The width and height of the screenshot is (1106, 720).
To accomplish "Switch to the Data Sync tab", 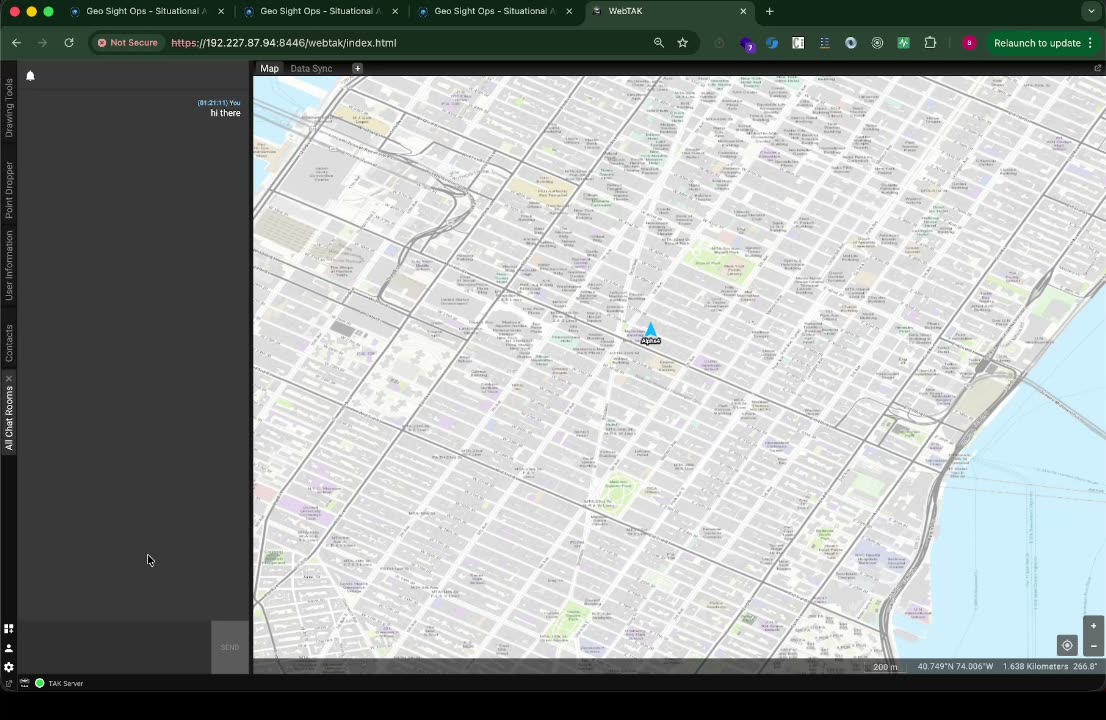I will [x=311, y=68].
